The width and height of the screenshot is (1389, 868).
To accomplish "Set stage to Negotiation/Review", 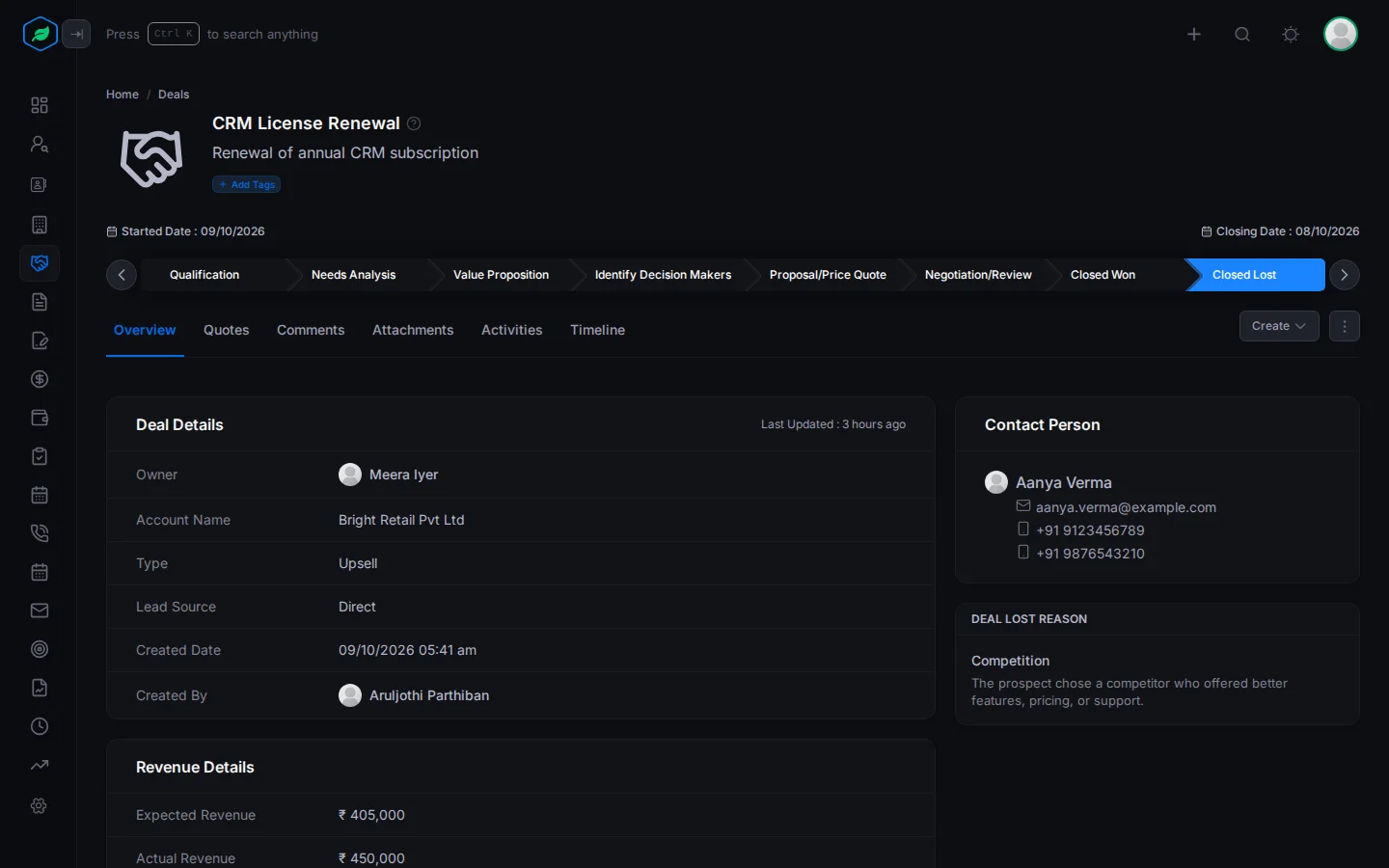I will pyautogui.click(x=978, y=275).
